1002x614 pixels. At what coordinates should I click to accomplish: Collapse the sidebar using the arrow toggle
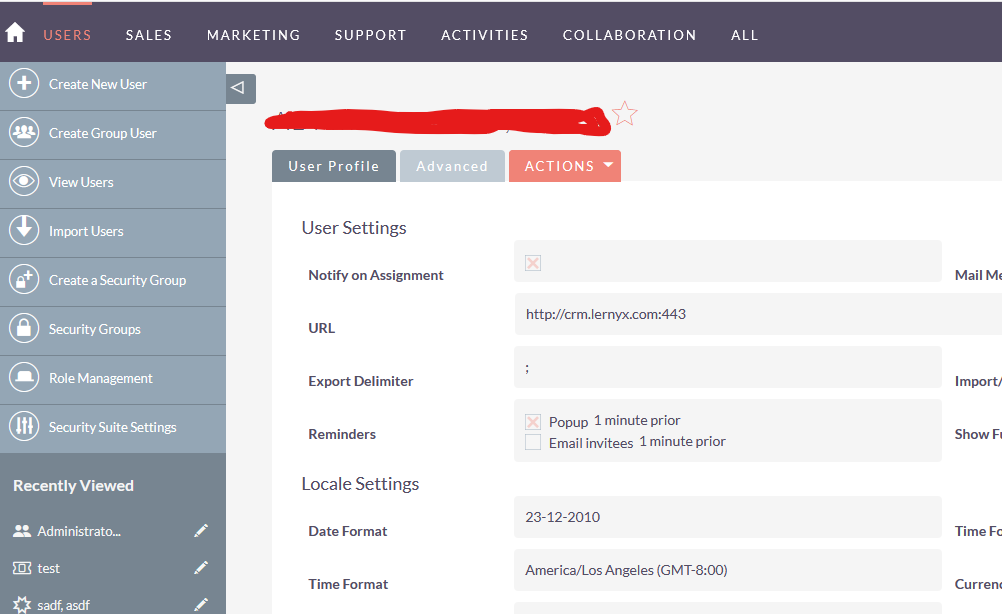pyautogui.click(x=239, y=88)
